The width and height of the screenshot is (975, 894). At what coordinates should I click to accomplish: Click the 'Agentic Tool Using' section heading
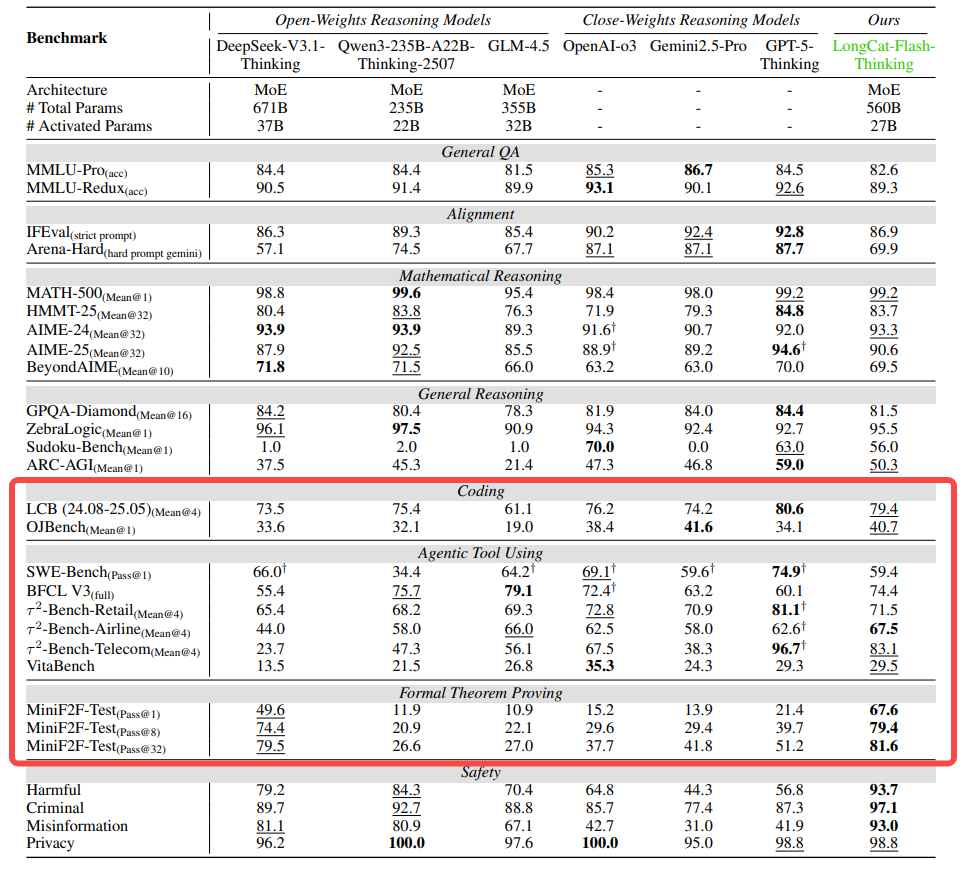[481, 553]
